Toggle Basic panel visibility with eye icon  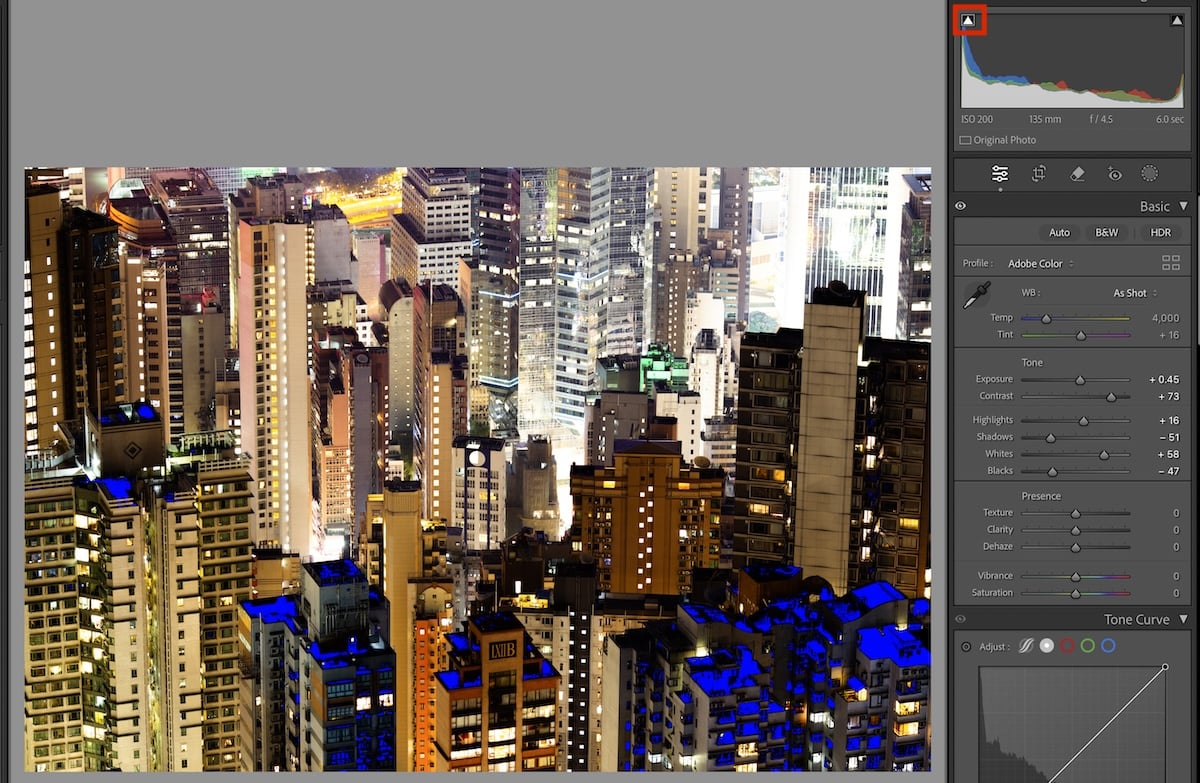tap(960, 206)
